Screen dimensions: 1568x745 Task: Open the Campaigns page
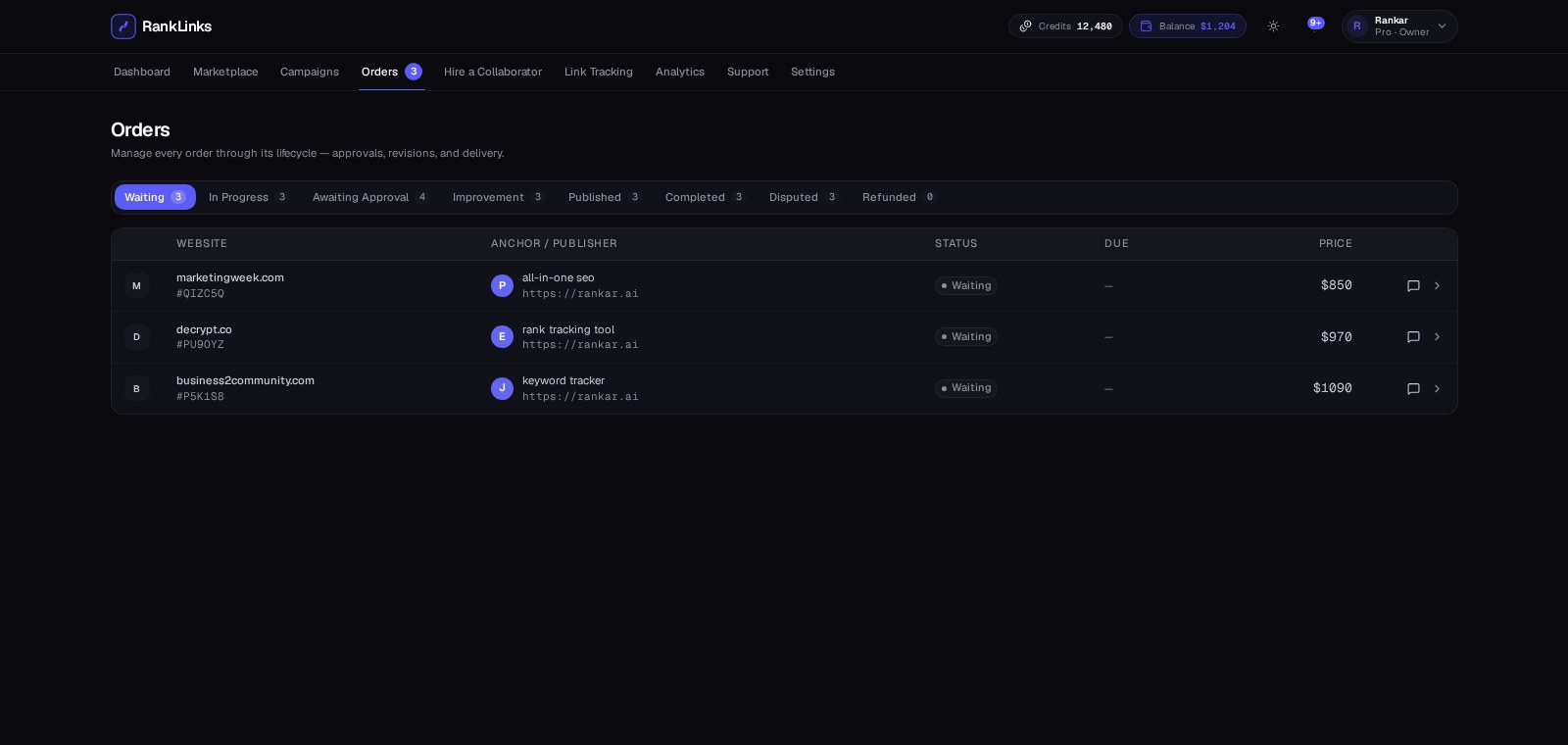pyautogui.click(x=310, y=72)
